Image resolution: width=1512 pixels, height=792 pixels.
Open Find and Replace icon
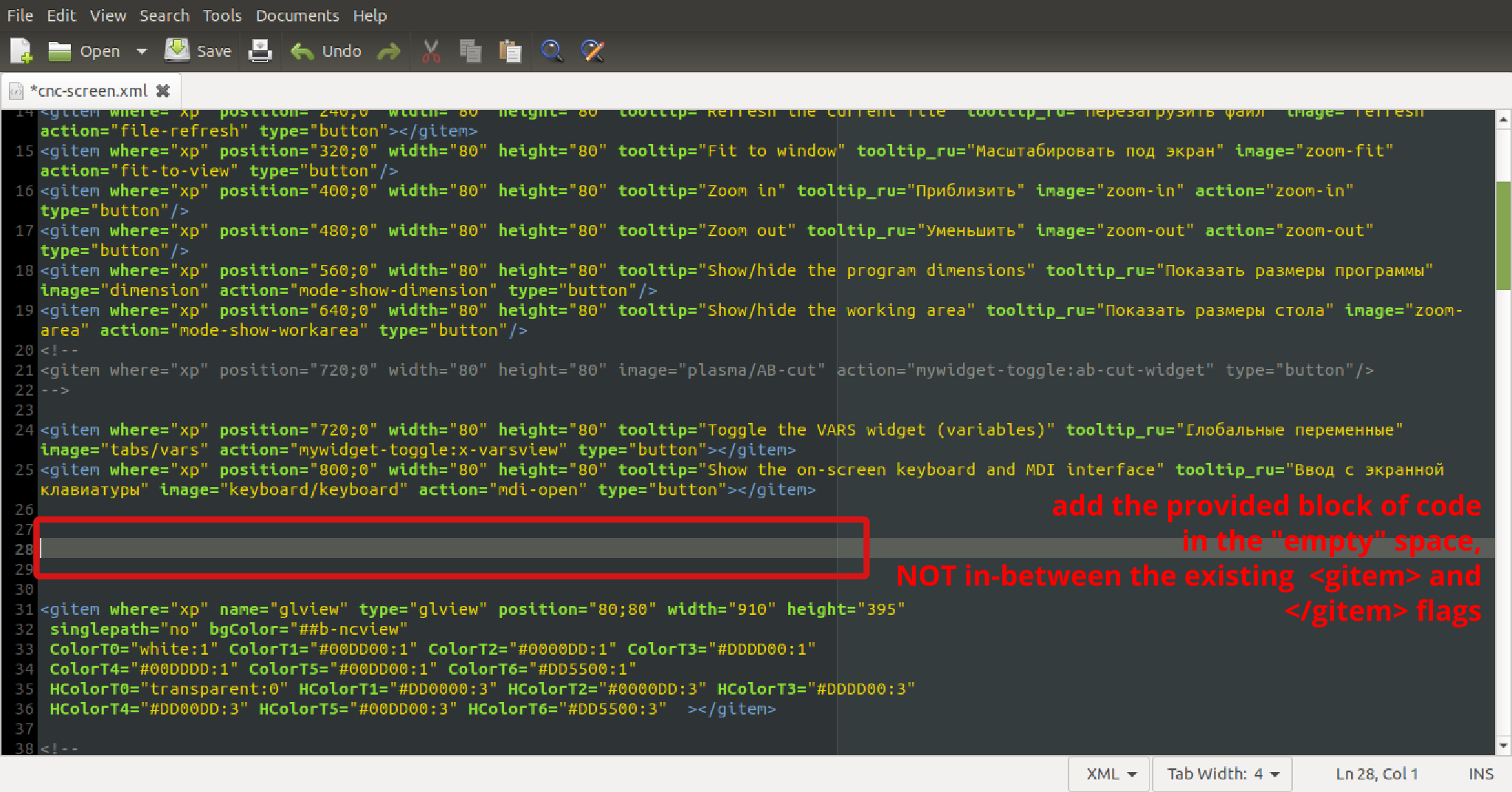(593, 51)
